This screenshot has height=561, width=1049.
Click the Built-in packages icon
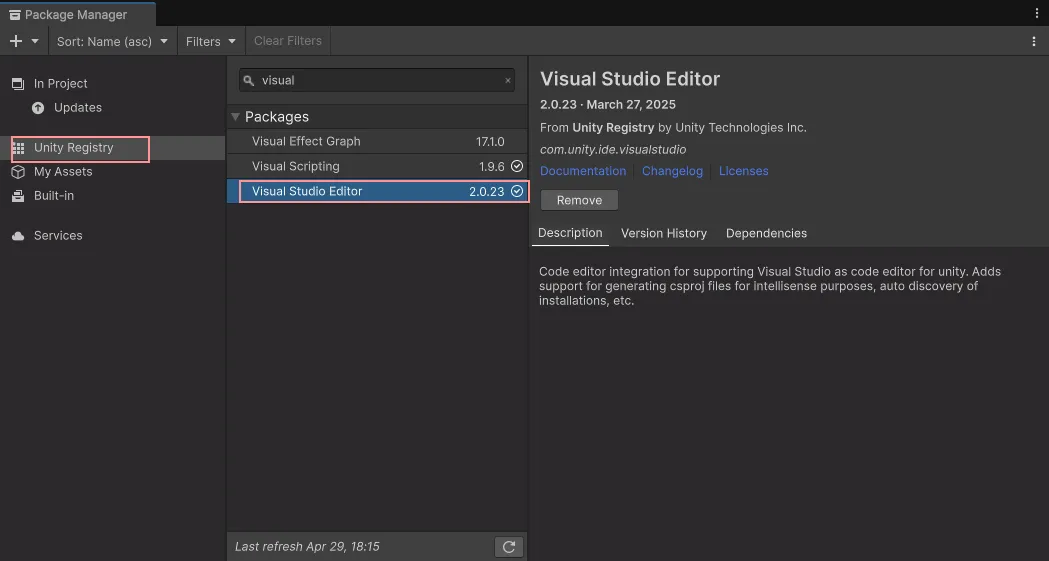pos(18,196)
